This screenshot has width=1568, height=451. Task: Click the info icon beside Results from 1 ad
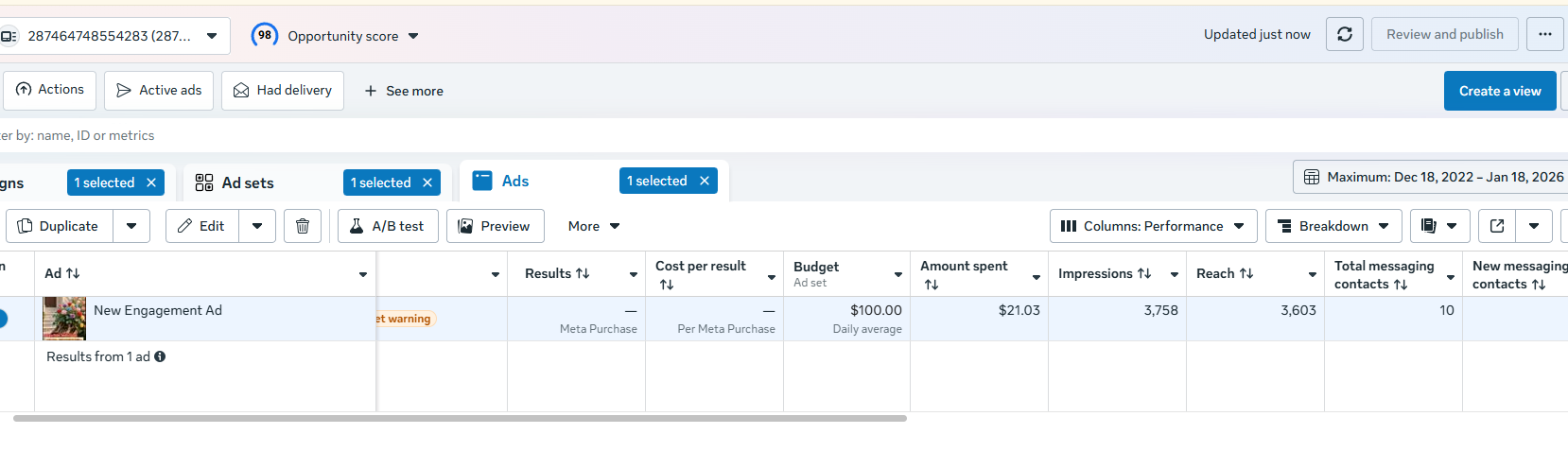[160, 356]
